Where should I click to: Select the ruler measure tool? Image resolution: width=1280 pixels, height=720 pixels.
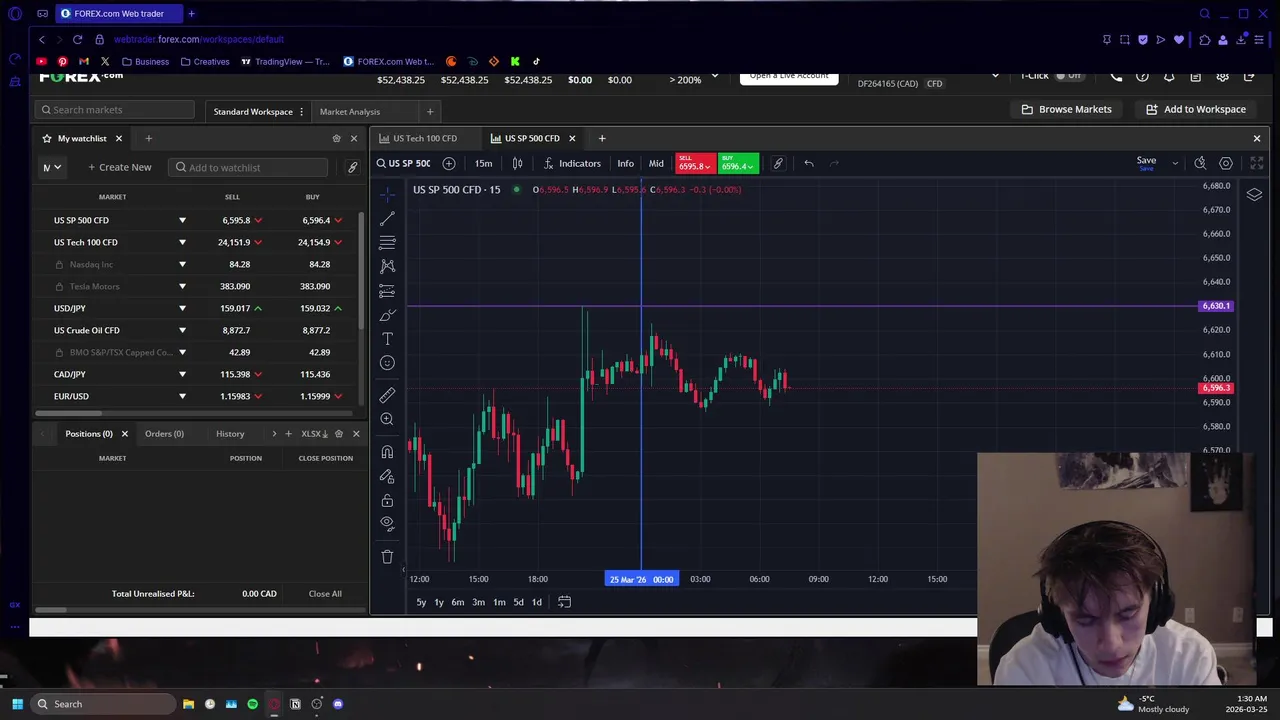click(387, 395)
